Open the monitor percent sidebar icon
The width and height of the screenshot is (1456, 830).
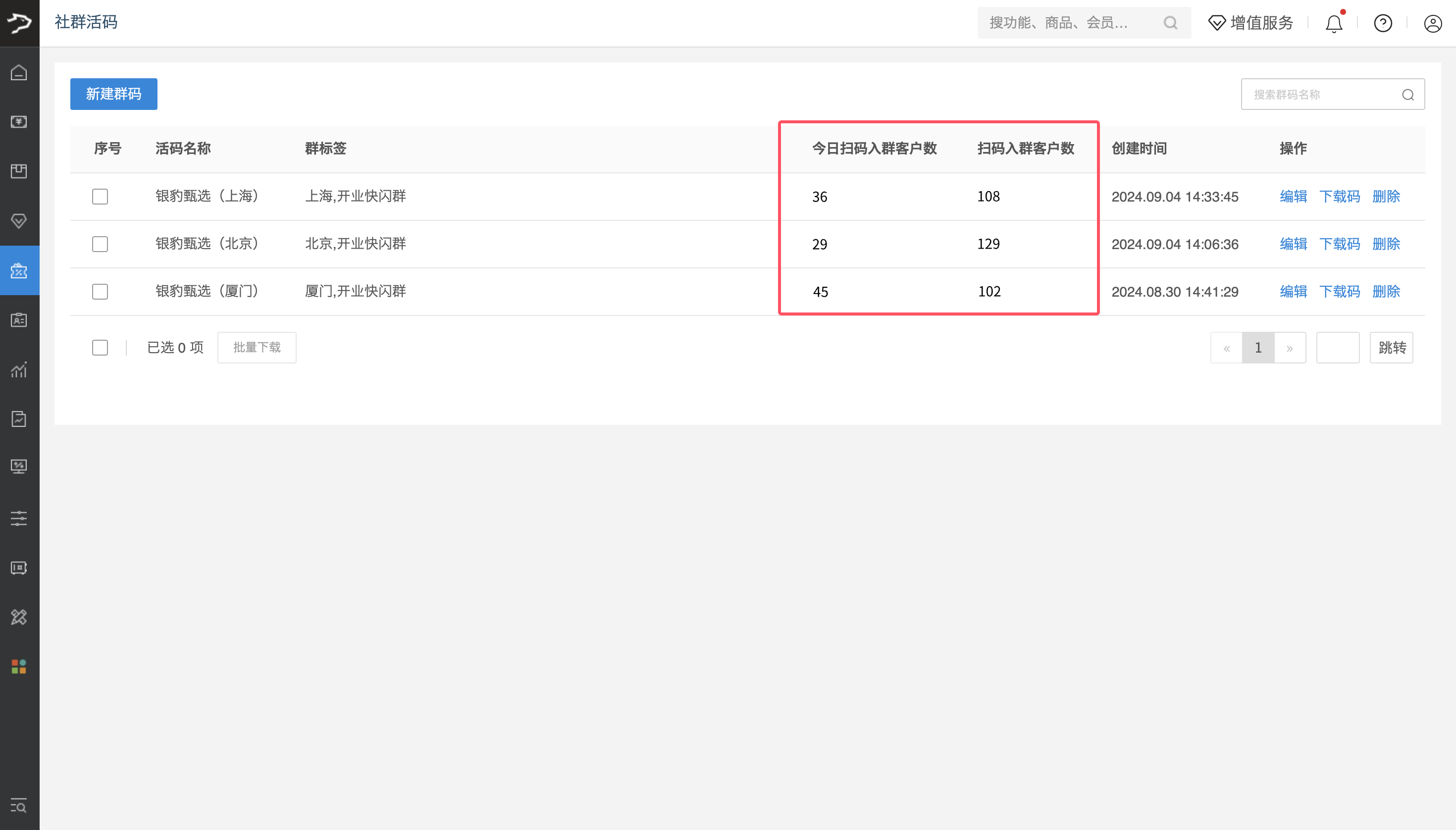coord(19,467)
